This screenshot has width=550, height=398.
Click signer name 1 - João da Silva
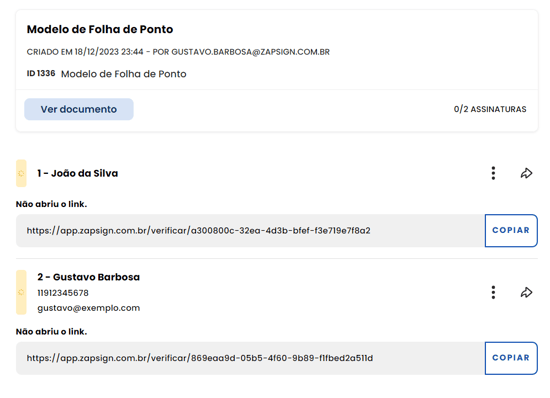(x=78, y=173)
